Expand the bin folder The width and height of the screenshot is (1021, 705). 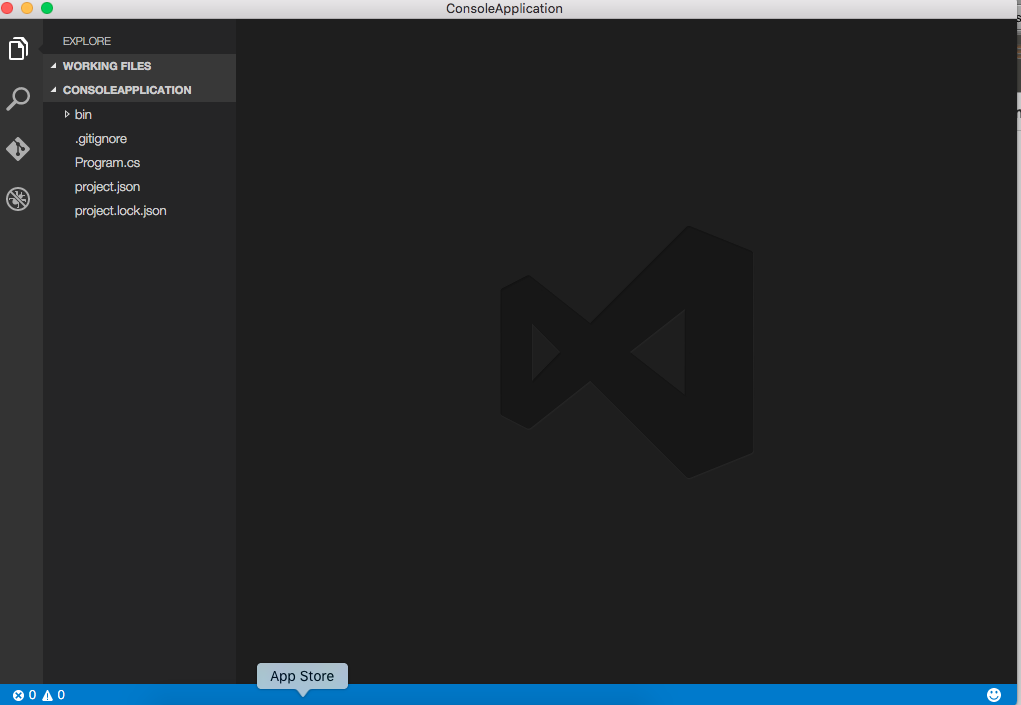[66, 114]
